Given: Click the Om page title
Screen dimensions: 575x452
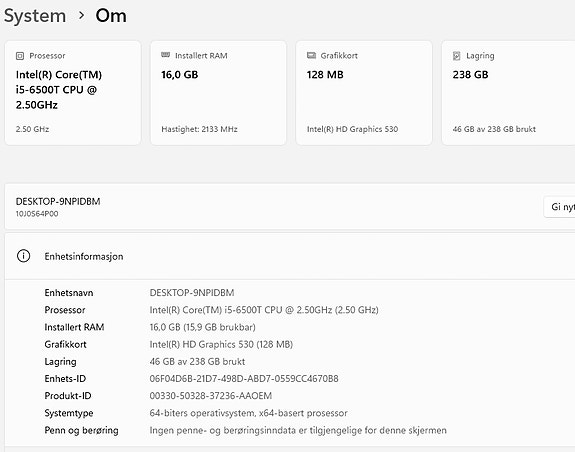Looking at the screenshot, I should (x=111, y=16).
